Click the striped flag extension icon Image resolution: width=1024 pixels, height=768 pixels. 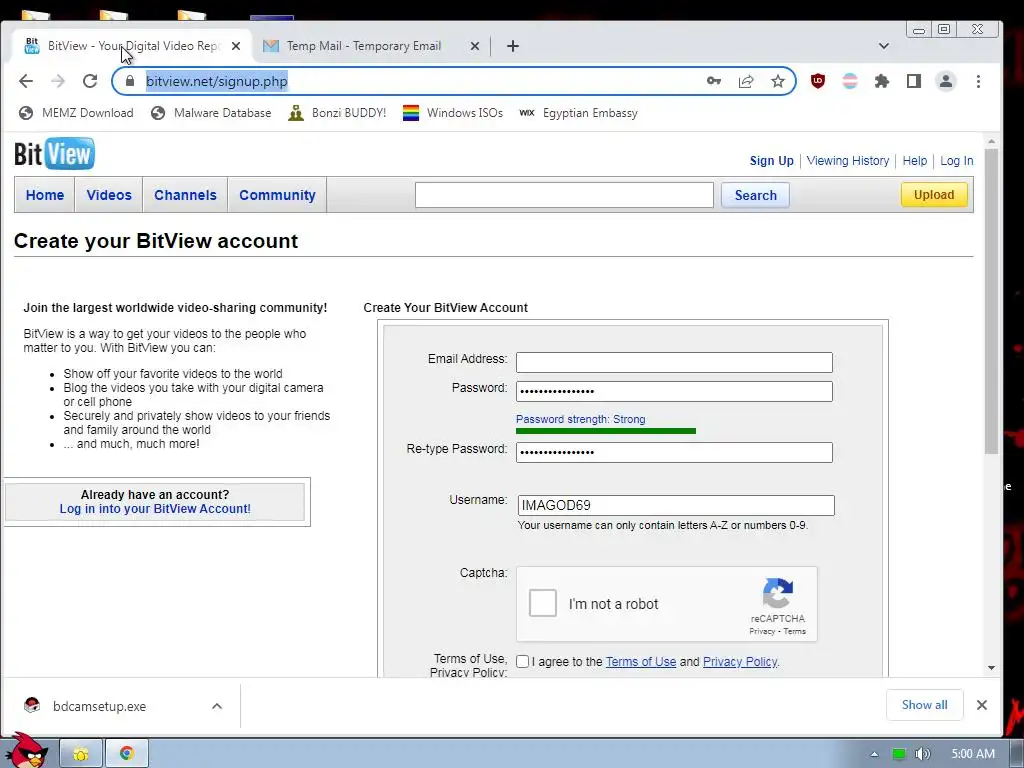[850, 81]
